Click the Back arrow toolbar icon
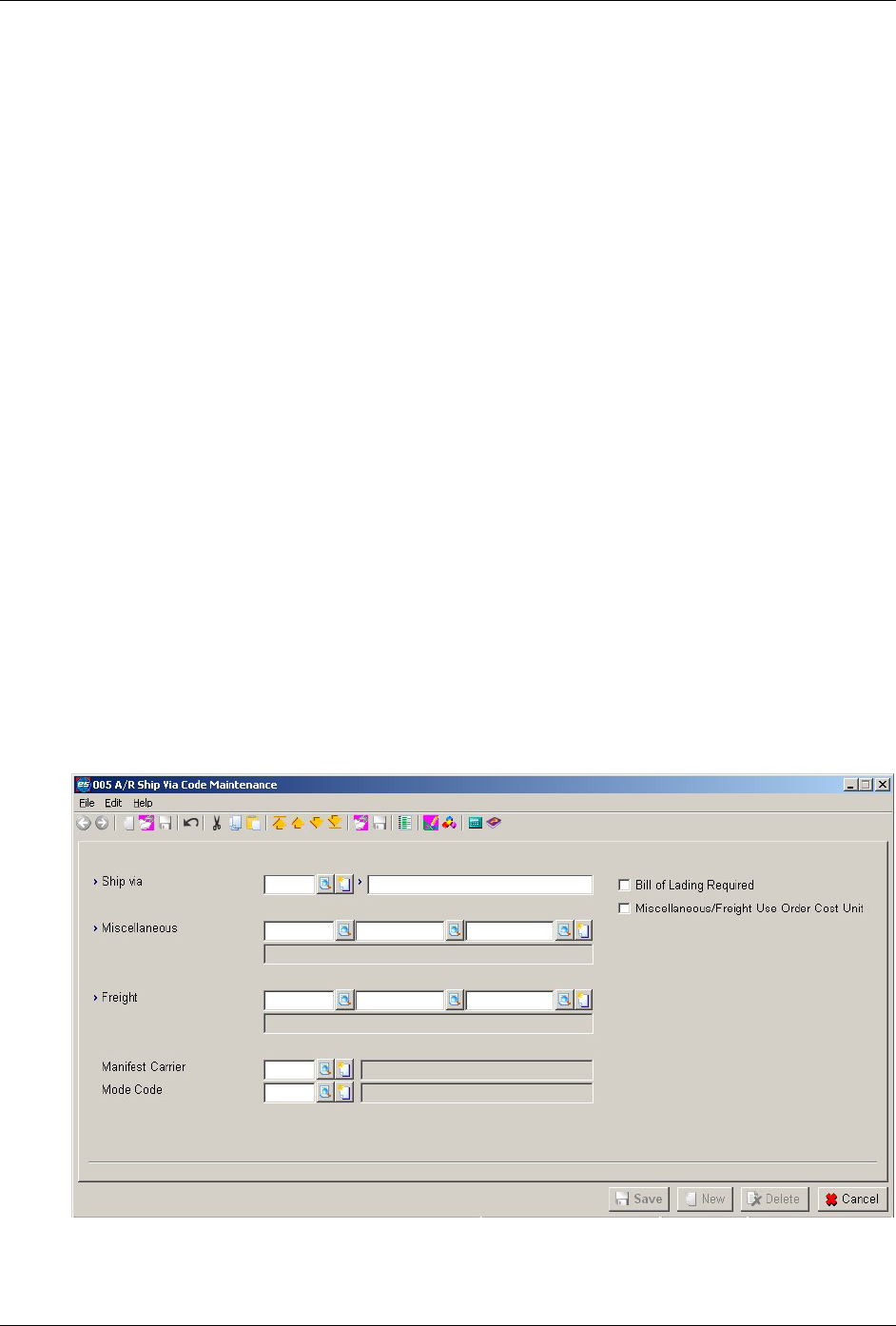The height and width of the screenshot is (1326, 896). point(84,823)
